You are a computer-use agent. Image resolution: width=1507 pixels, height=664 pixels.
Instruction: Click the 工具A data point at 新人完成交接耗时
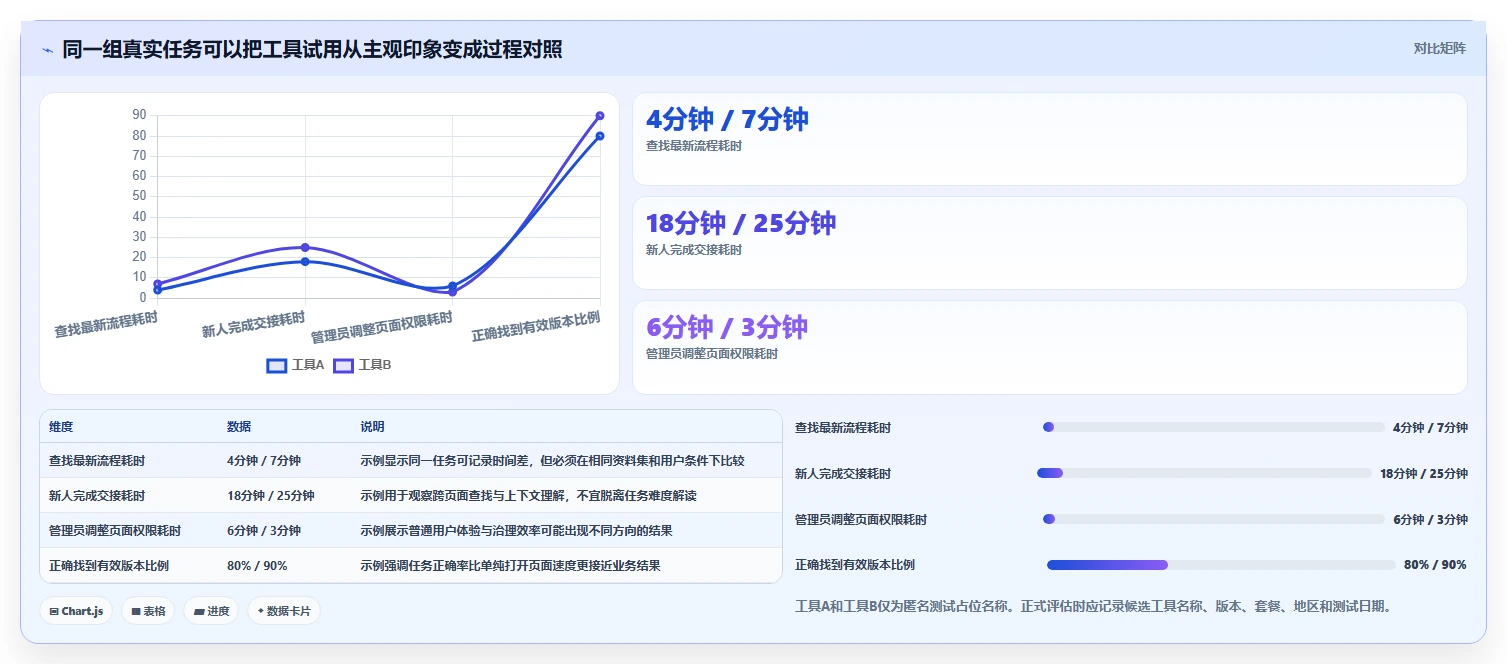(x=305, y=262)
